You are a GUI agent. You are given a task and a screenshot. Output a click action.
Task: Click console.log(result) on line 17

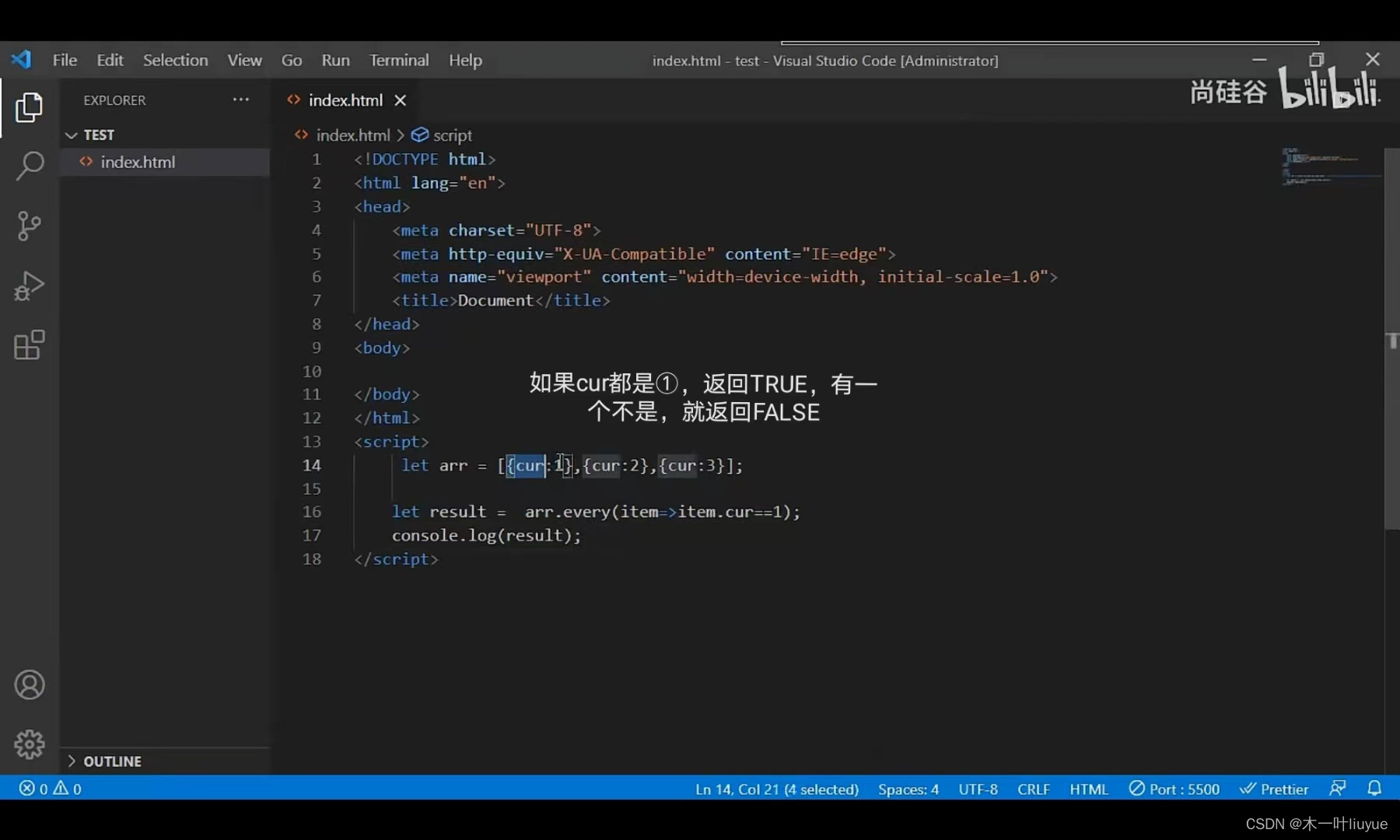[x=486, y=535]
